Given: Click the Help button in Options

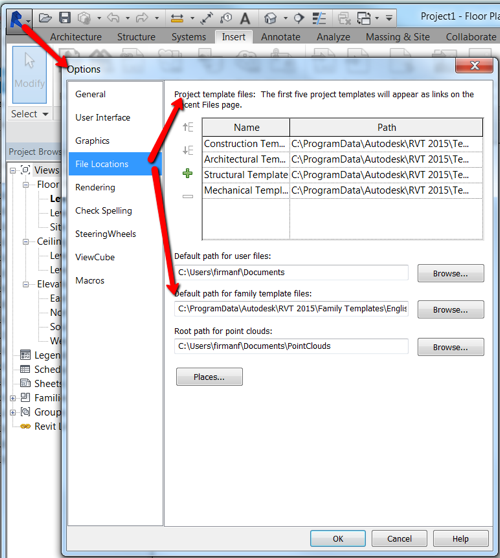Looking at the screenshot, I should pos(460,539).
